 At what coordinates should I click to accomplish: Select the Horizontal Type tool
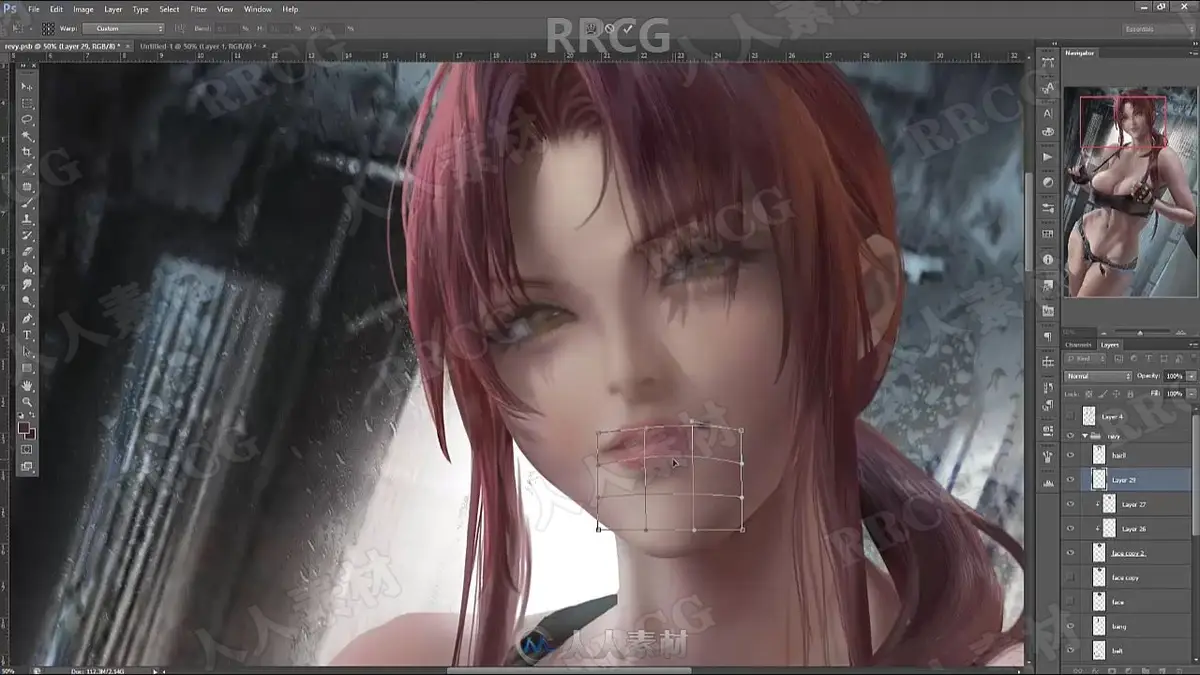(x=27, y=335)
